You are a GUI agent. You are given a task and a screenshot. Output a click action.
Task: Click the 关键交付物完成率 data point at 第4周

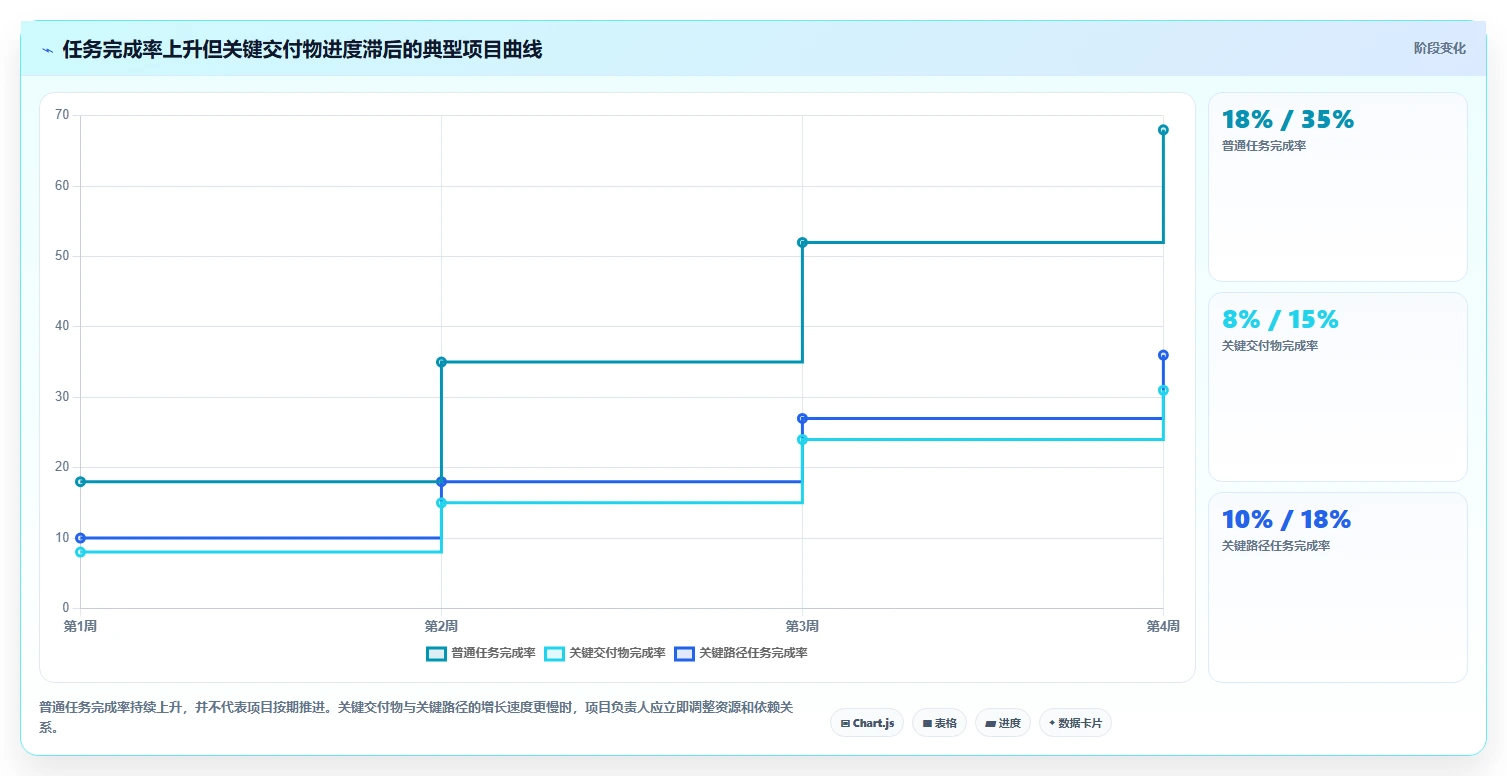1163,390
